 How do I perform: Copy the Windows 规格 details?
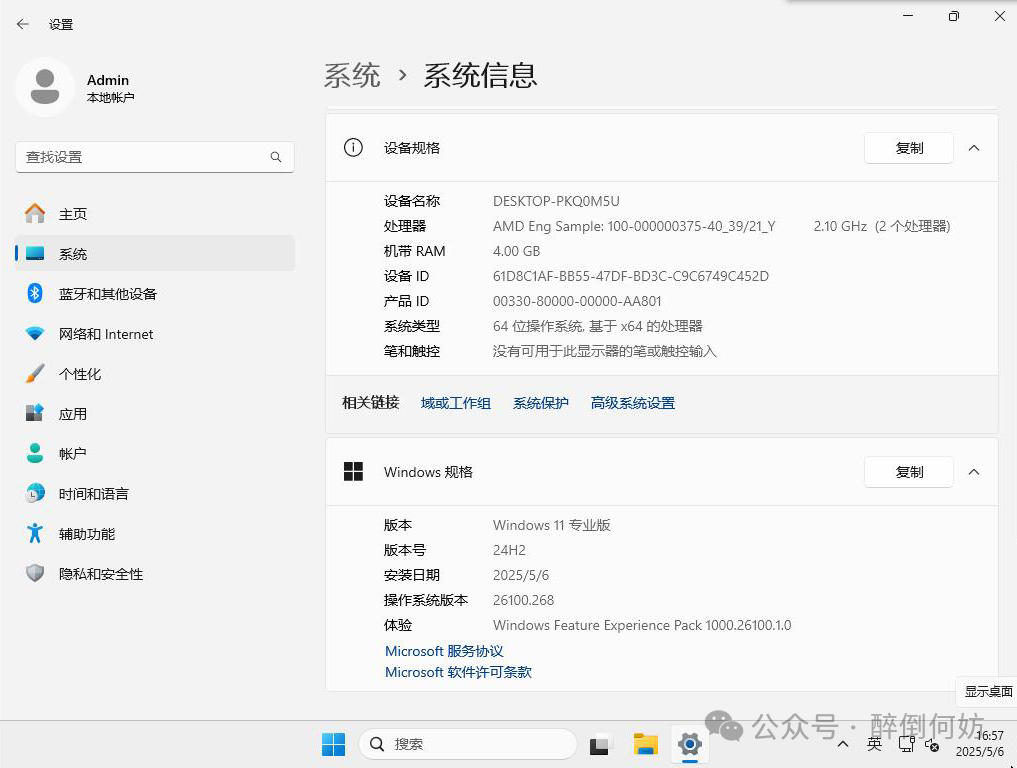tap(908, 472)
